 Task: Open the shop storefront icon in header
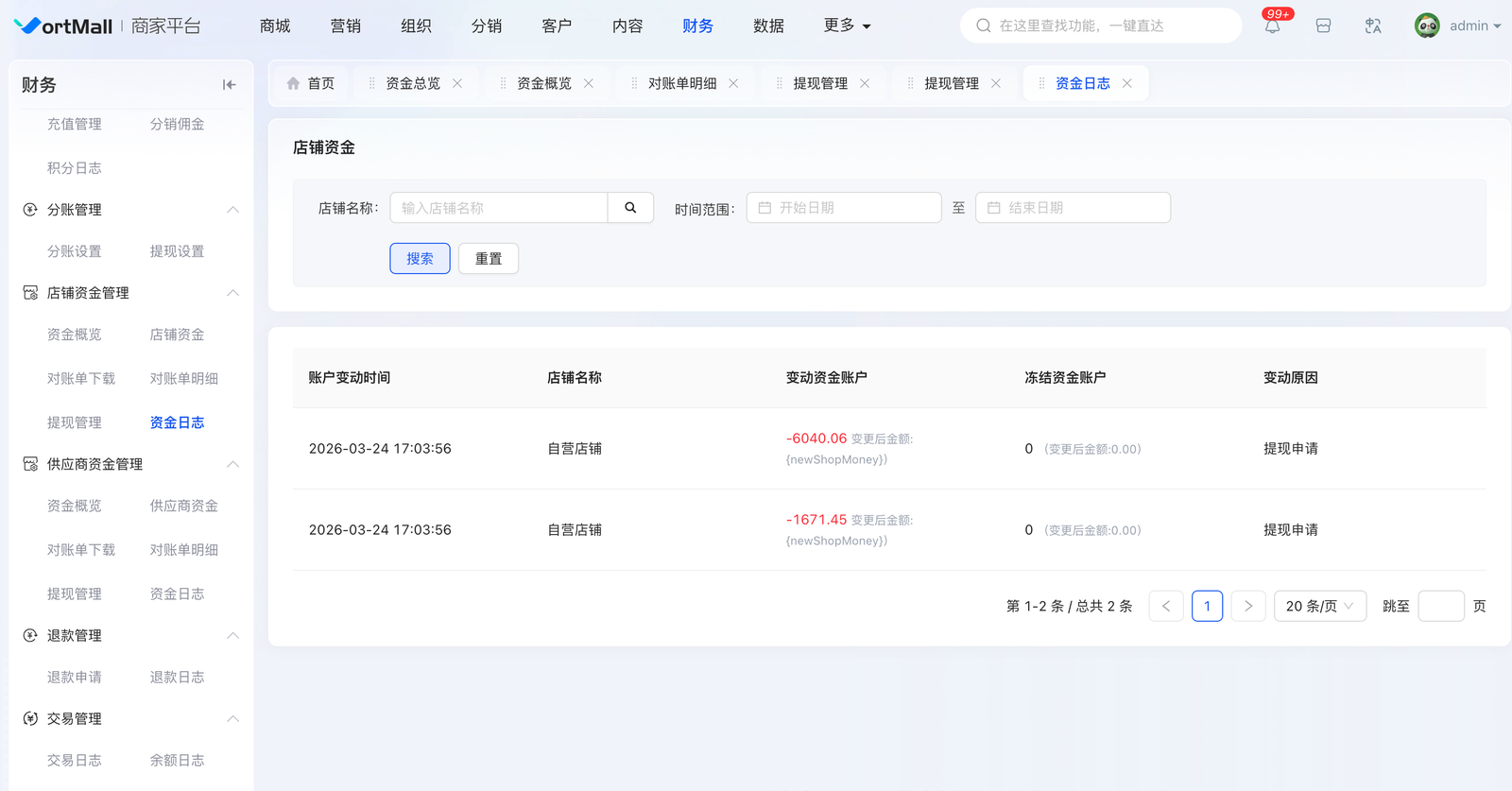pyautogui.click(x=1323, y=26)
